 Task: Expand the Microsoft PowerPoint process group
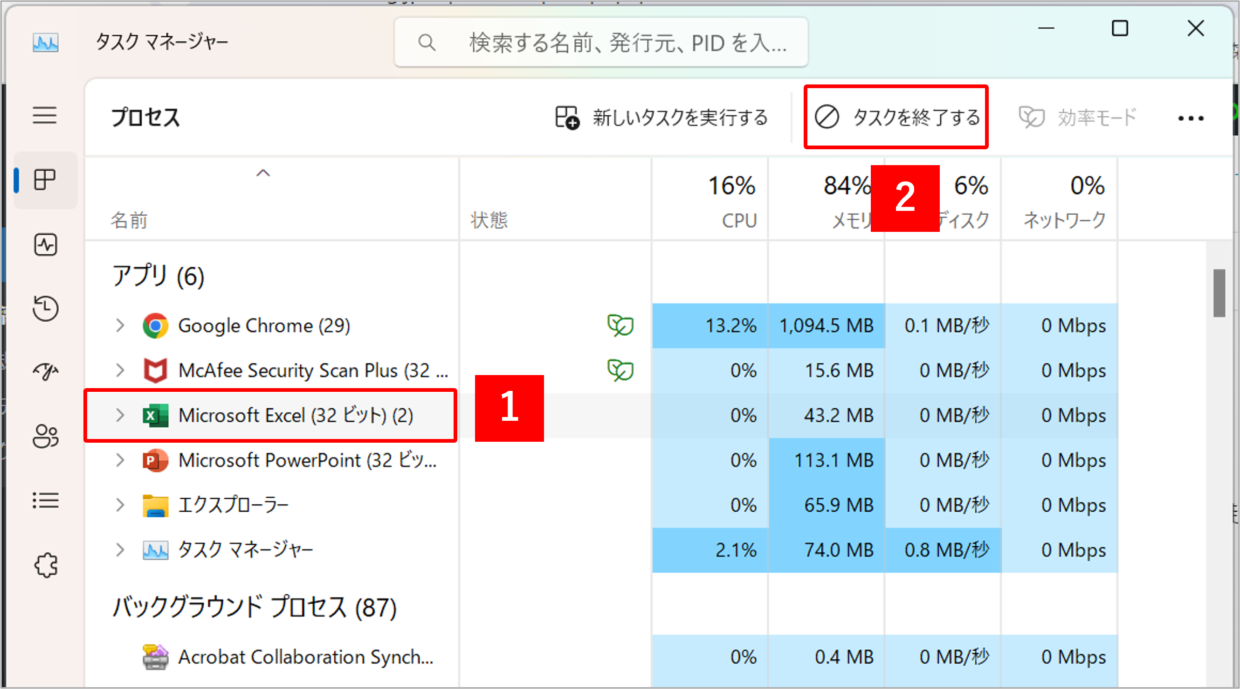pos(120,461)
